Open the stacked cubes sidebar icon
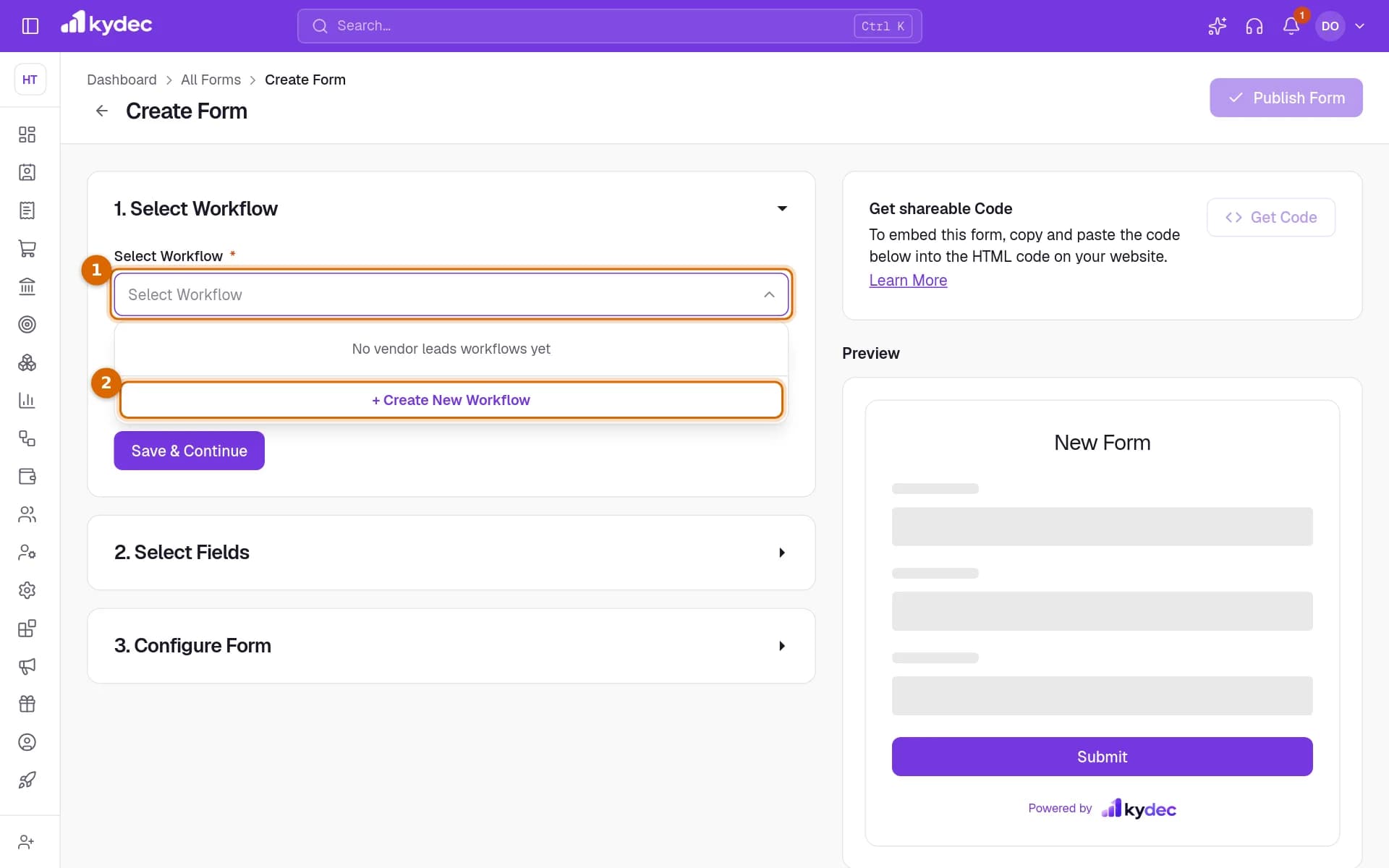 pyautogui.click(x=27, y=362)
